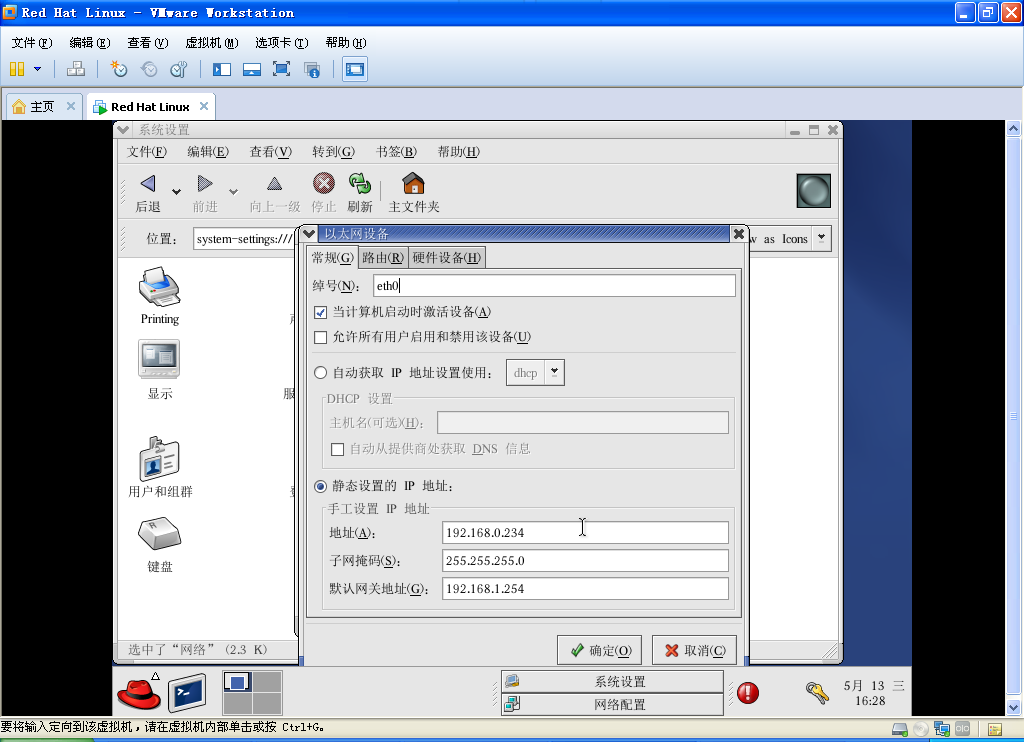Open VMware 虚拟机(M) menu
The width and height of the screenshot is (1024, 742).
click(212, 42)
